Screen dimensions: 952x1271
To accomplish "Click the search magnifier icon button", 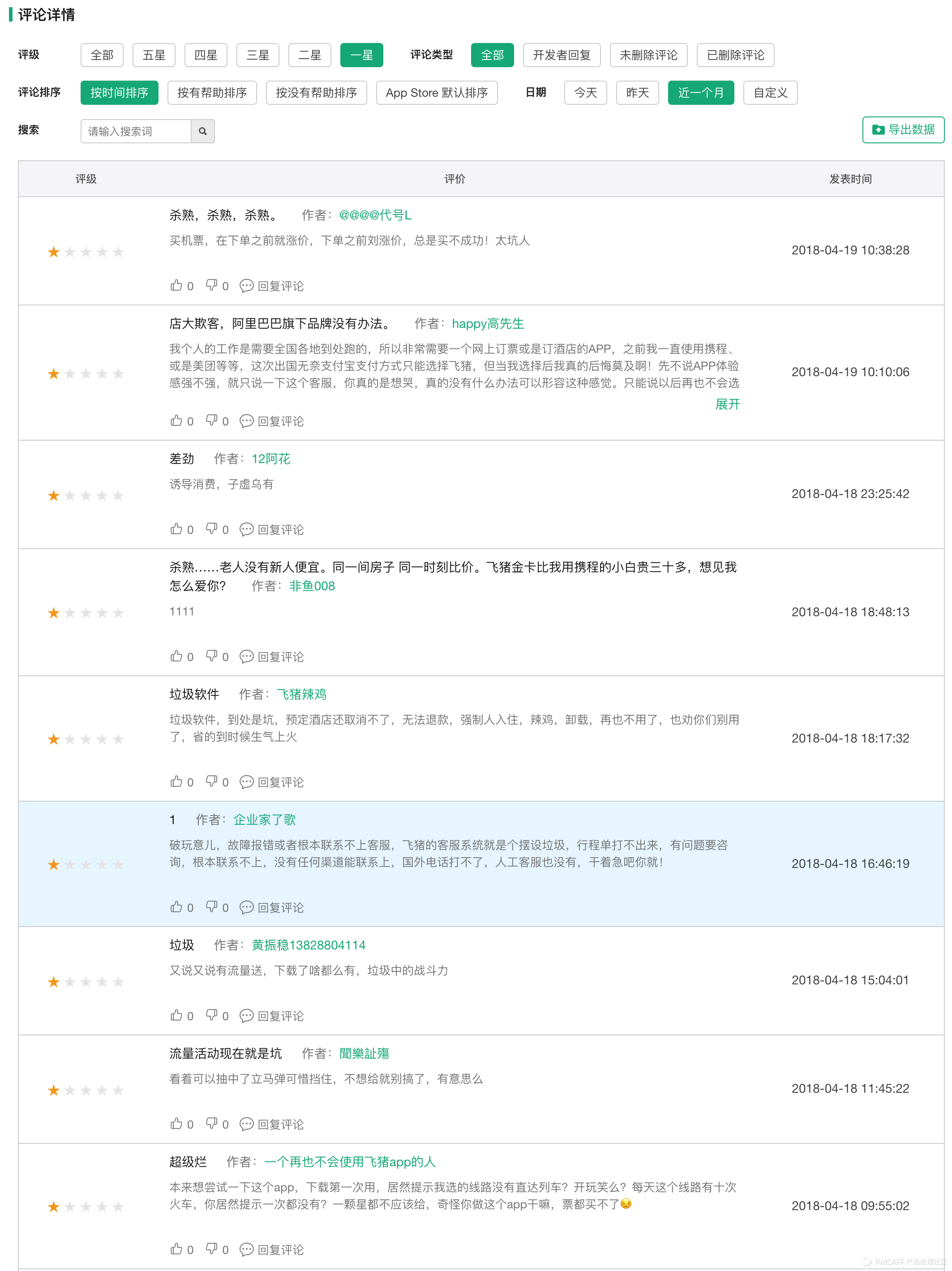I will pyautogui.click(x=202, y=131).
